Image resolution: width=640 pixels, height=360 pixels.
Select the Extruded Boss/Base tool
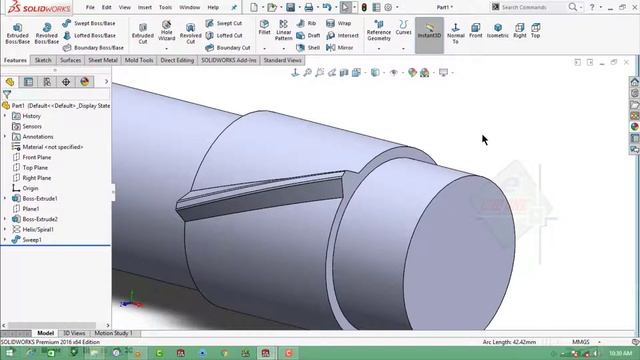[18, 33]
